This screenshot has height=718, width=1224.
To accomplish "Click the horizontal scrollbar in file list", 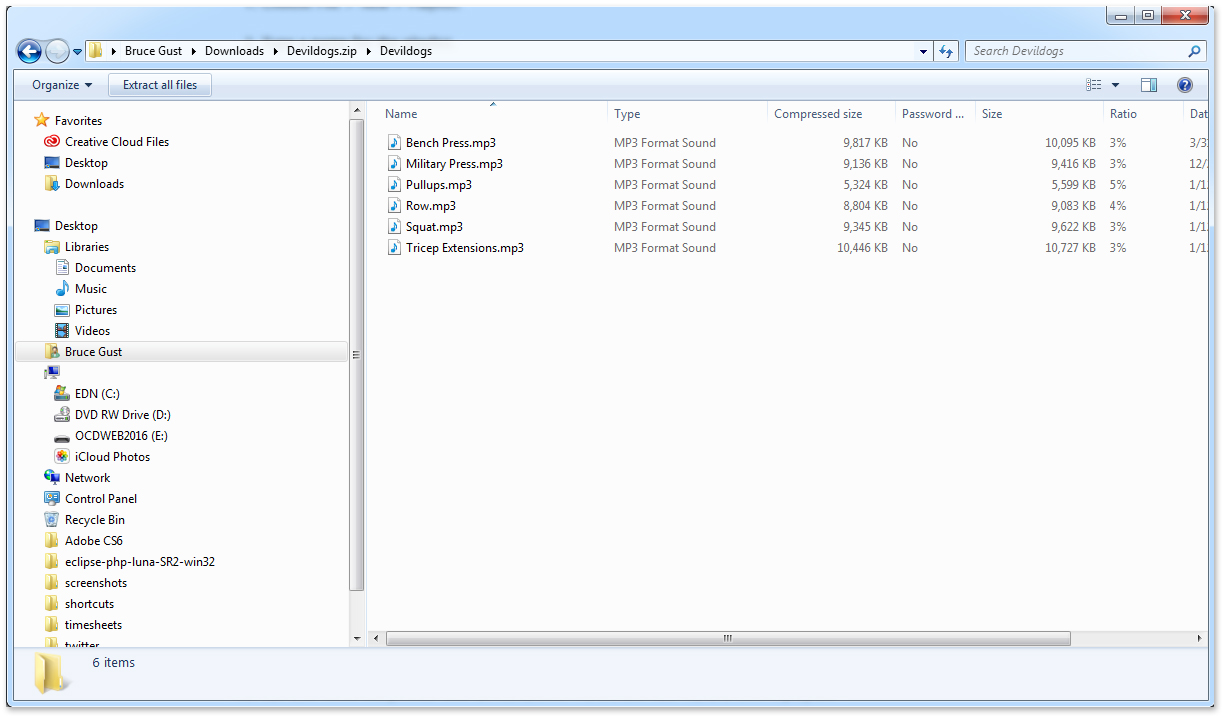I will point(727,638).
